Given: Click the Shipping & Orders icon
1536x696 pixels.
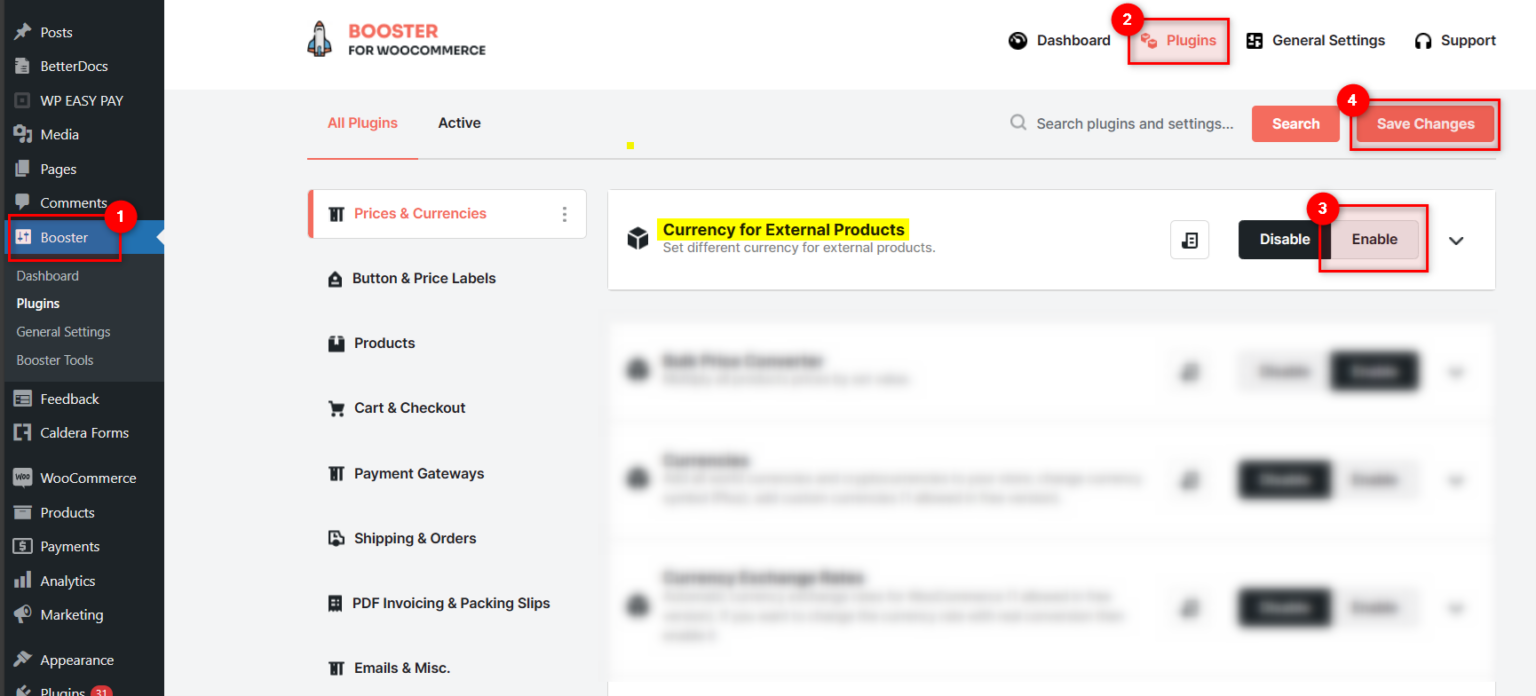Looking at the screenshot, I should click(x=337, y=538).
